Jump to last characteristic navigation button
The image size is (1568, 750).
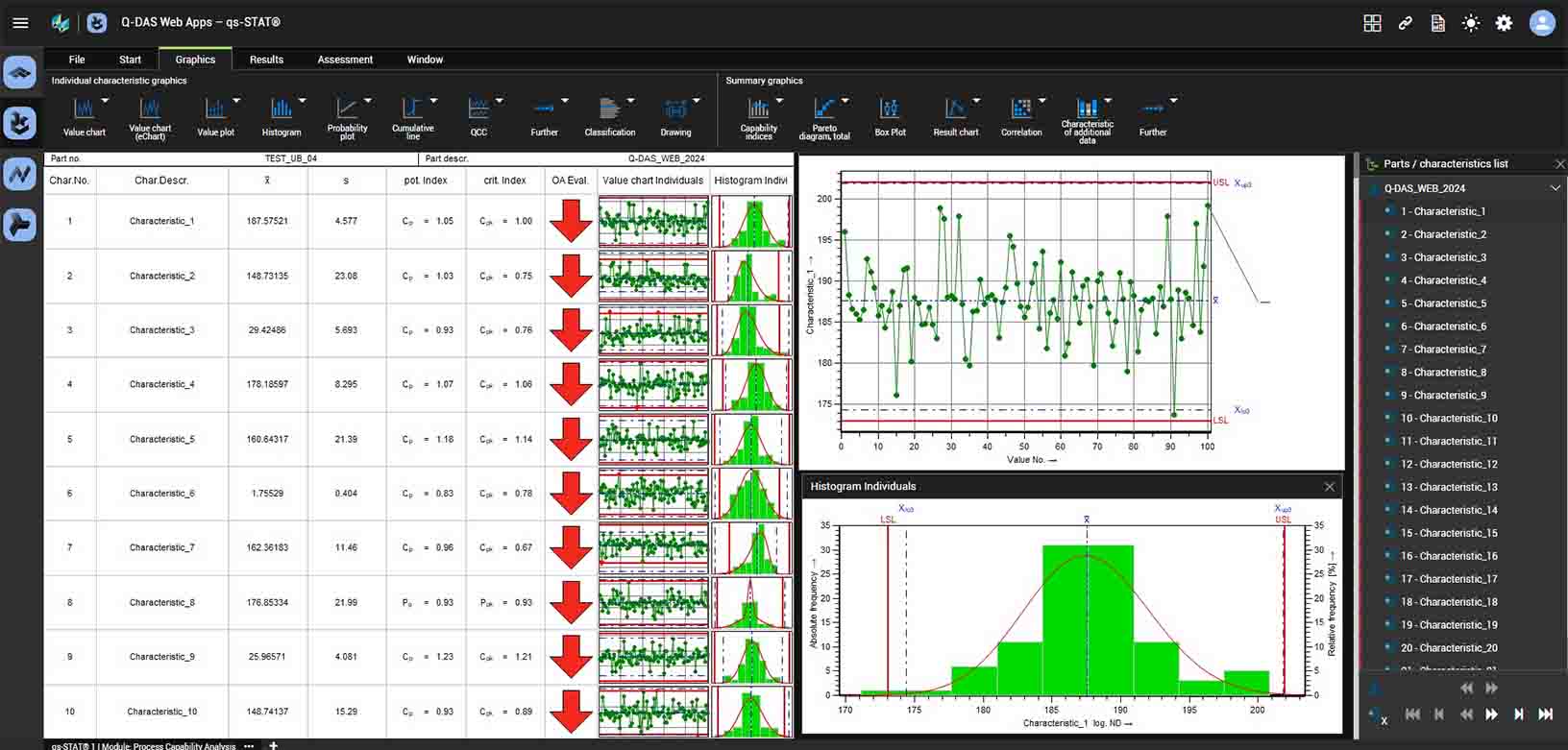(1545, 714)
